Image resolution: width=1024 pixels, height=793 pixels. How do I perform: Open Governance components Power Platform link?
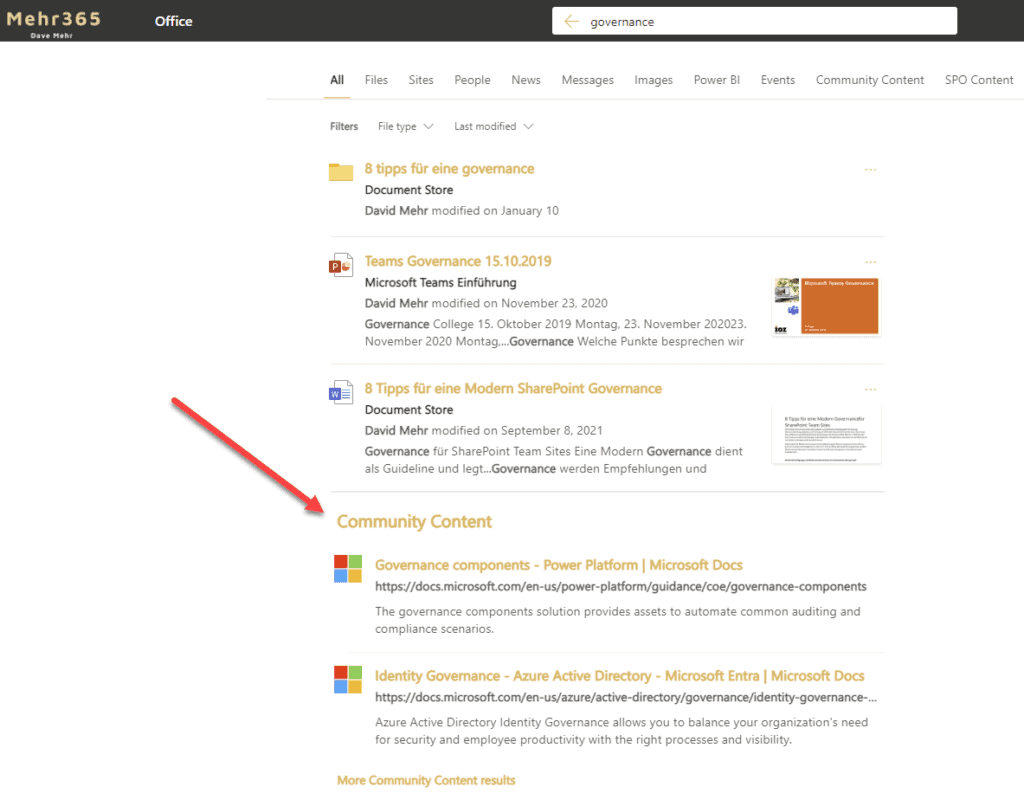click(x=559, y=565)
